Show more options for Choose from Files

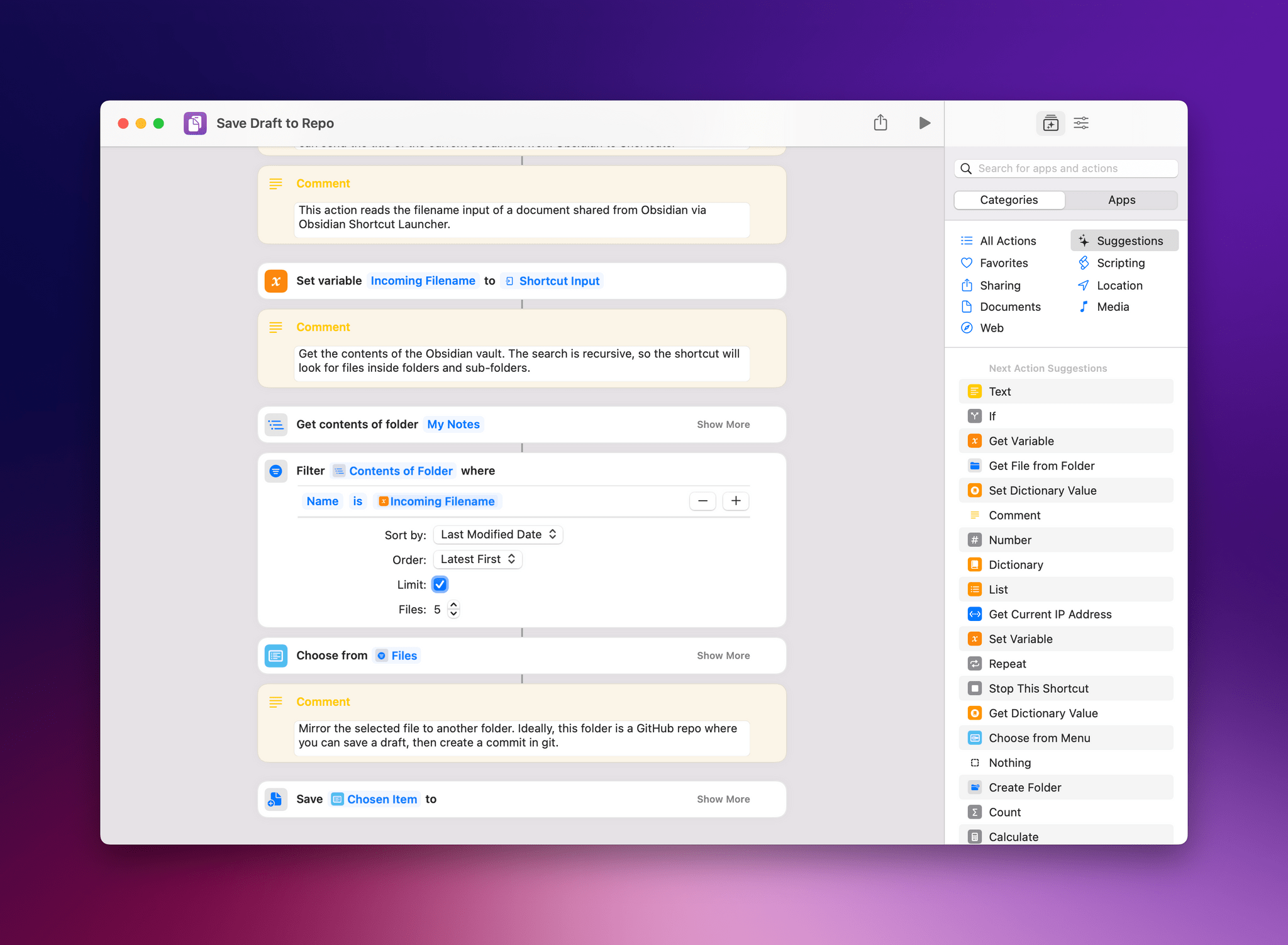coord(723,655)
